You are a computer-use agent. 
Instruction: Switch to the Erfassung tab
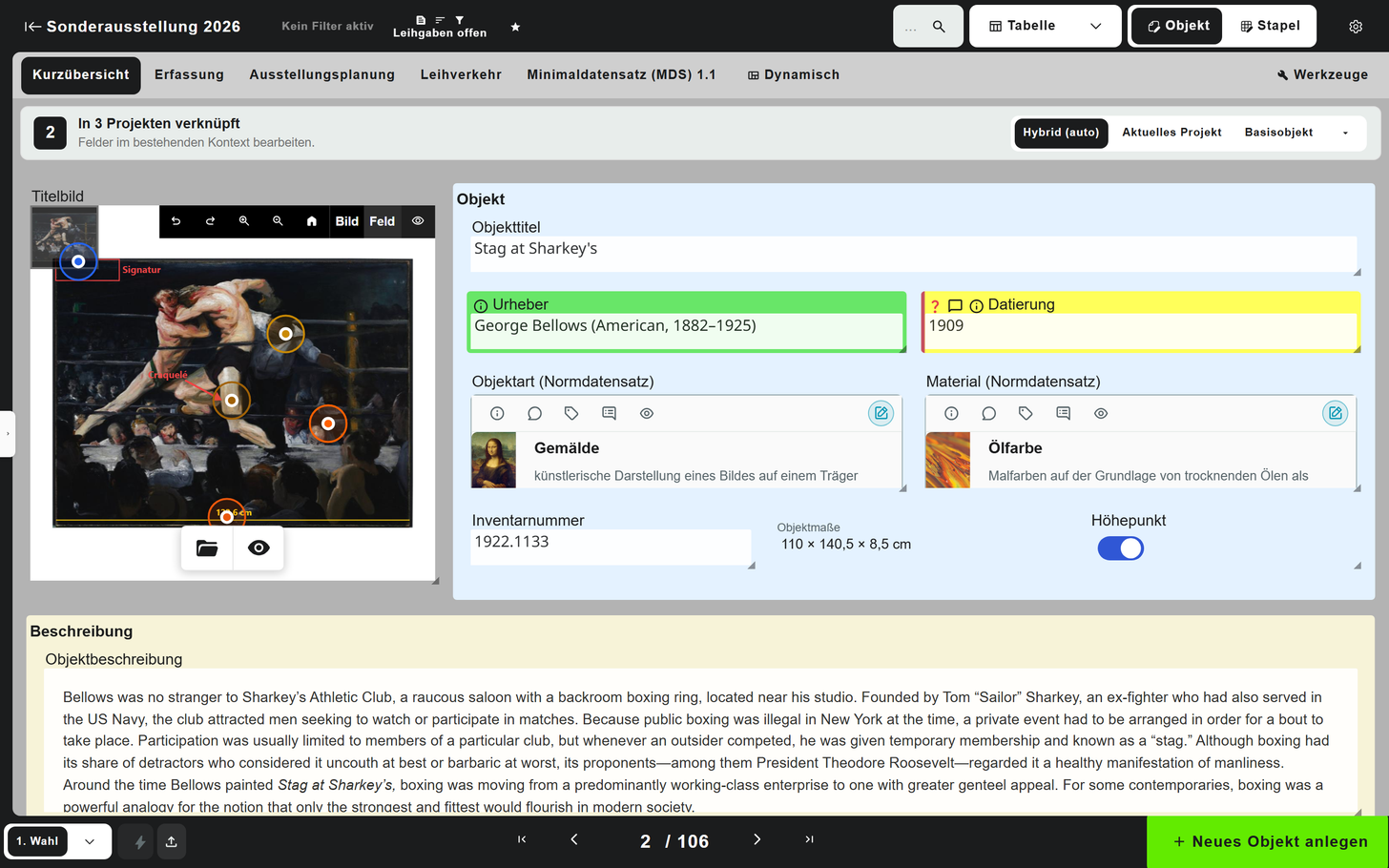(x=189, y=75)
